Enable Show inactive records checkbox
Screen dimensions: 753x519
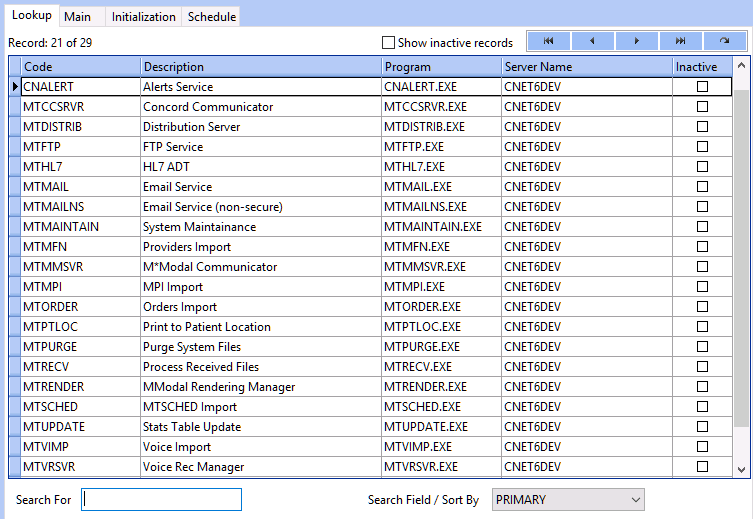click(388, 43)
